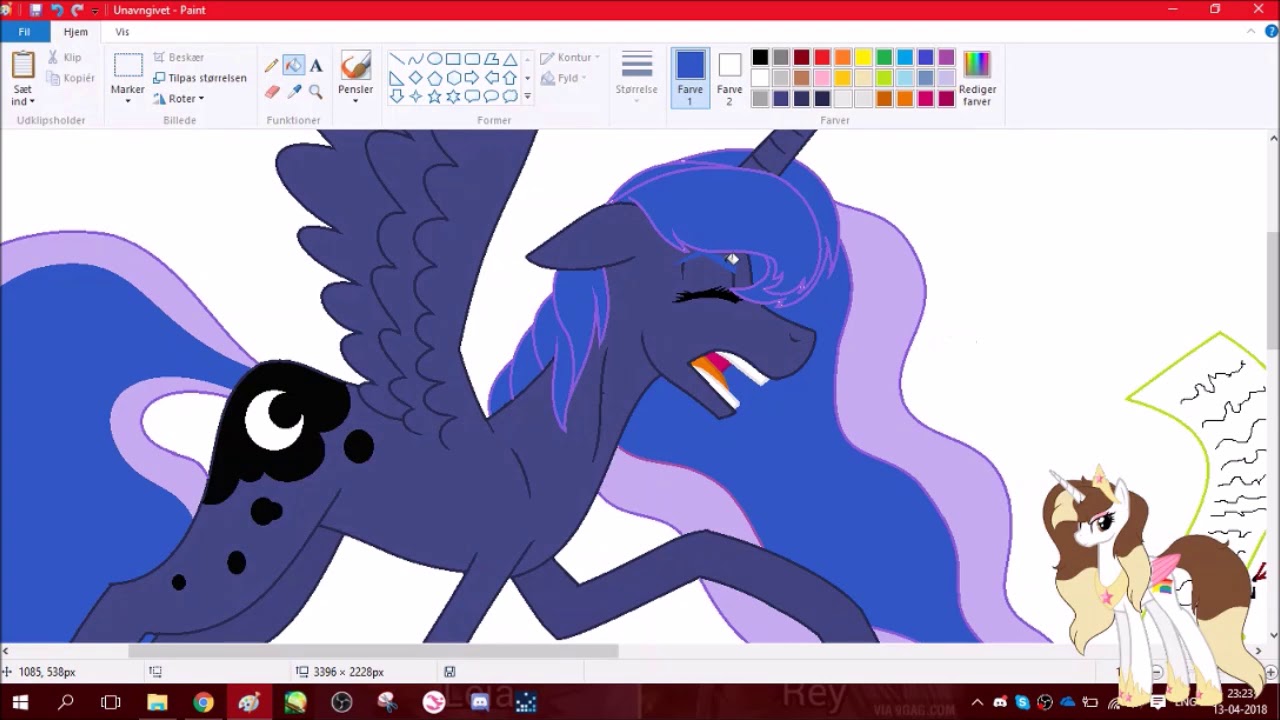Click the Marker selection rectangle icon
Image resolution: width=1280 pixels, height=720 pixels.
(x=128, y=66)
